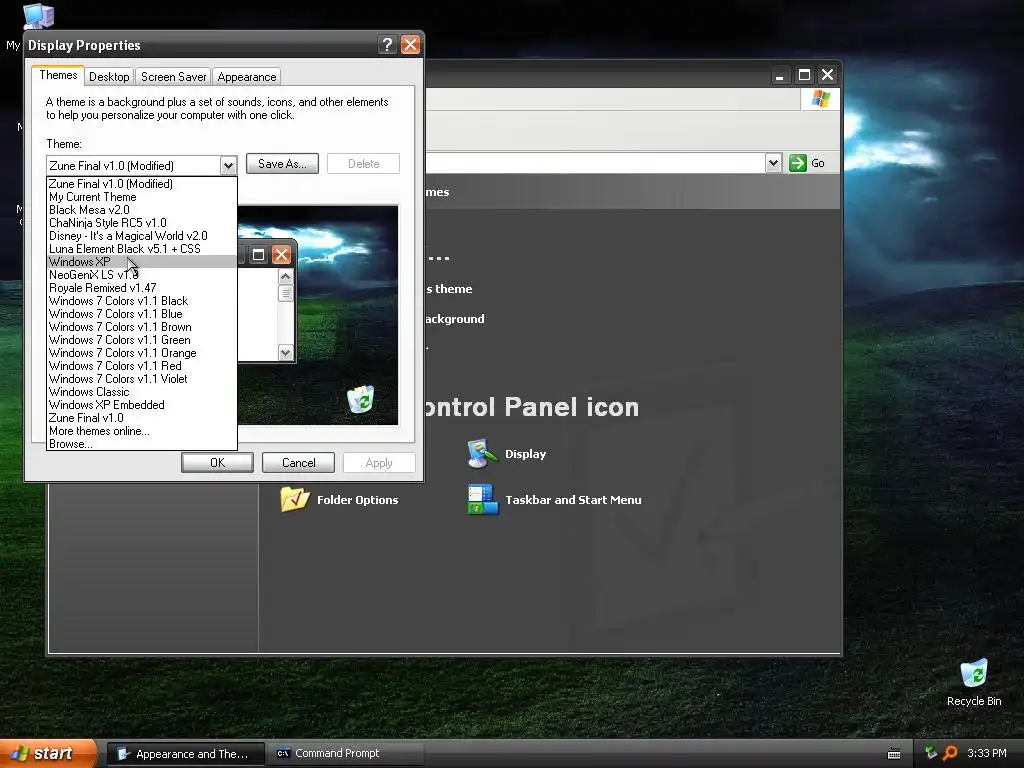Open the Folder Options icon
Screen dimensions: 1024x768
(x=340, y=500)
